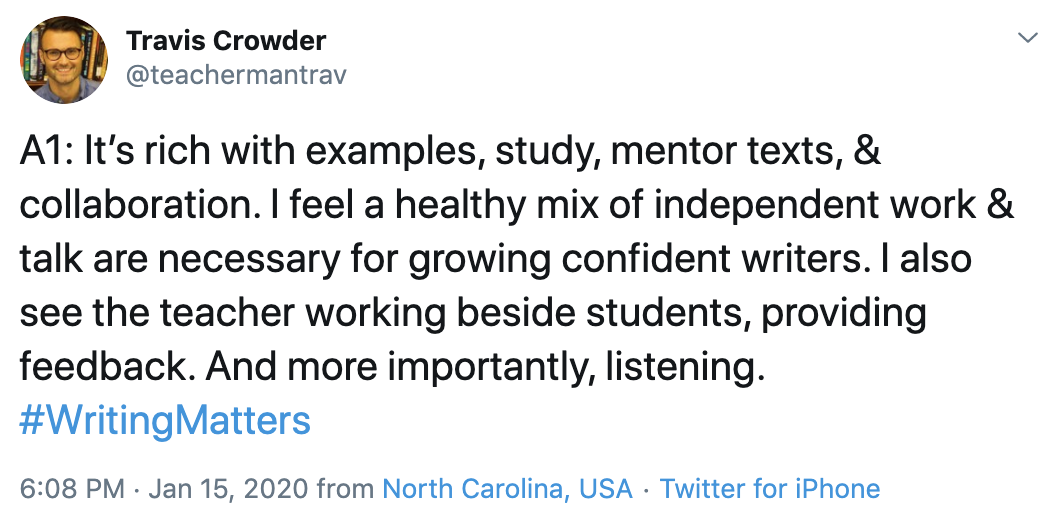
Task: Click the tweet body text starting A1
Action: click(x=516, y=259)
